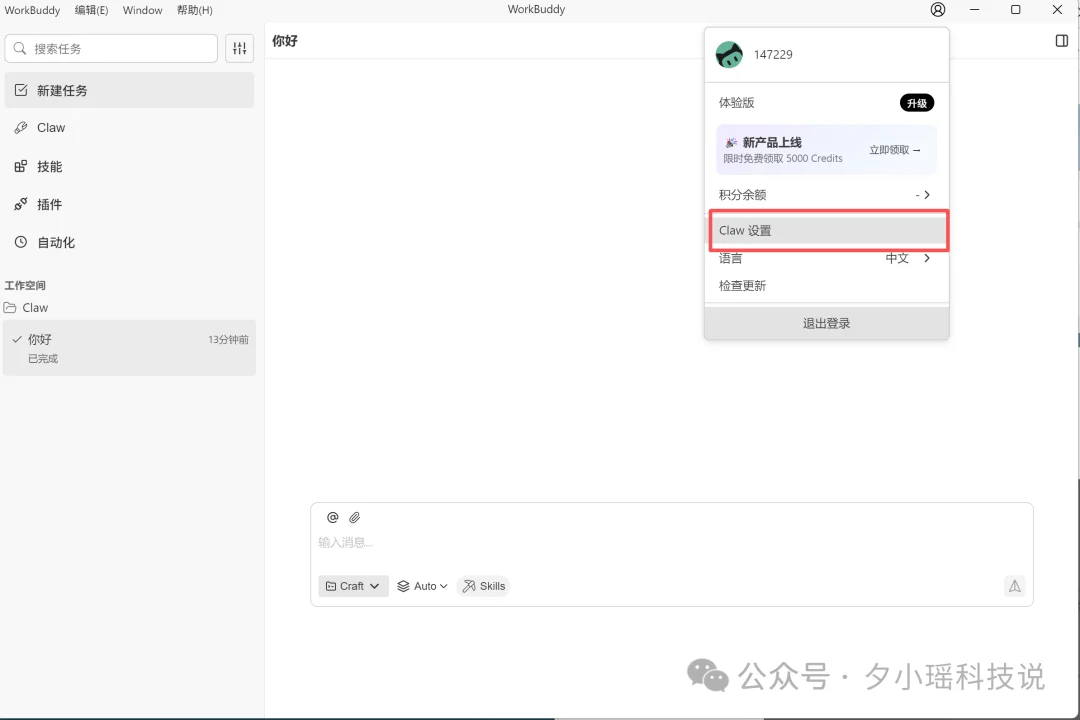This screenshot has height=720, width=1080.
Task: Expand 积分余额 with its chevron arrow
Action: pyautogui.click(x=924, y=194)
